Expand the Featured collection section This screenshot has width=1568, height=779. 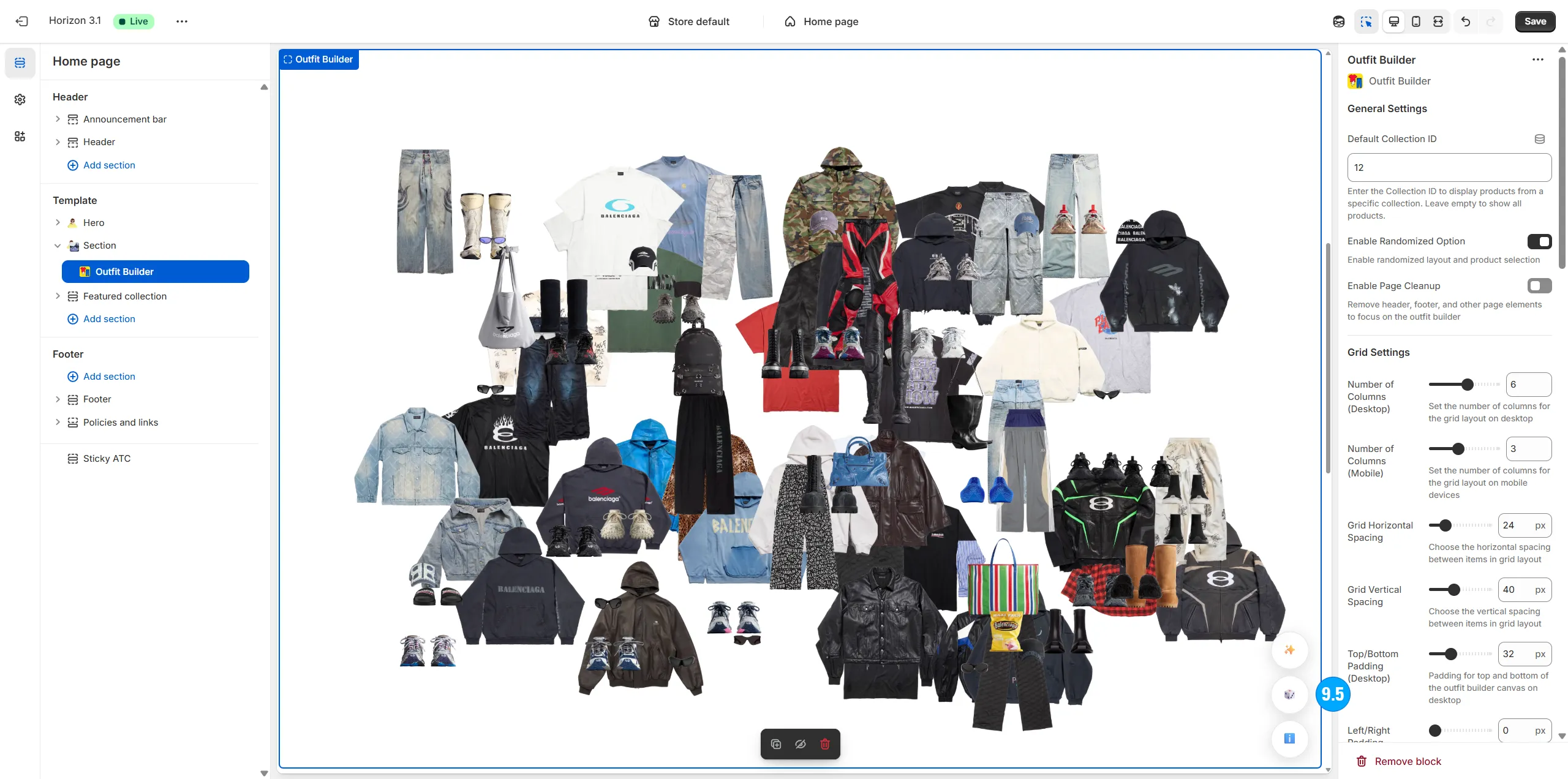coord(58,296)
